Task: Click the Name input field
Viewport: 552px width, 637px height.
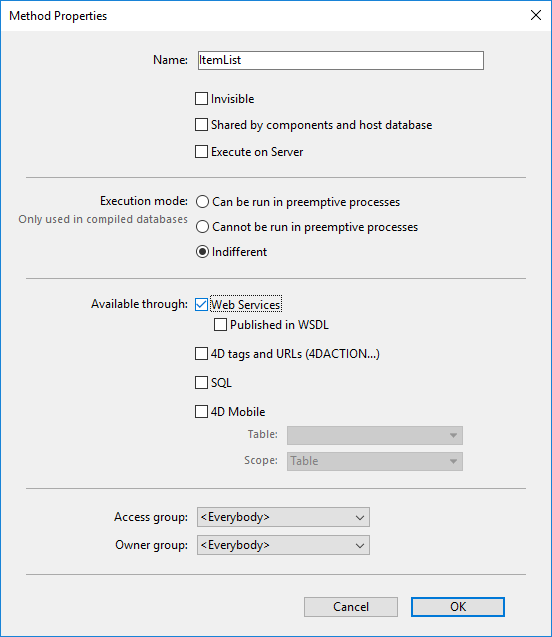Action: pos(341,61)
